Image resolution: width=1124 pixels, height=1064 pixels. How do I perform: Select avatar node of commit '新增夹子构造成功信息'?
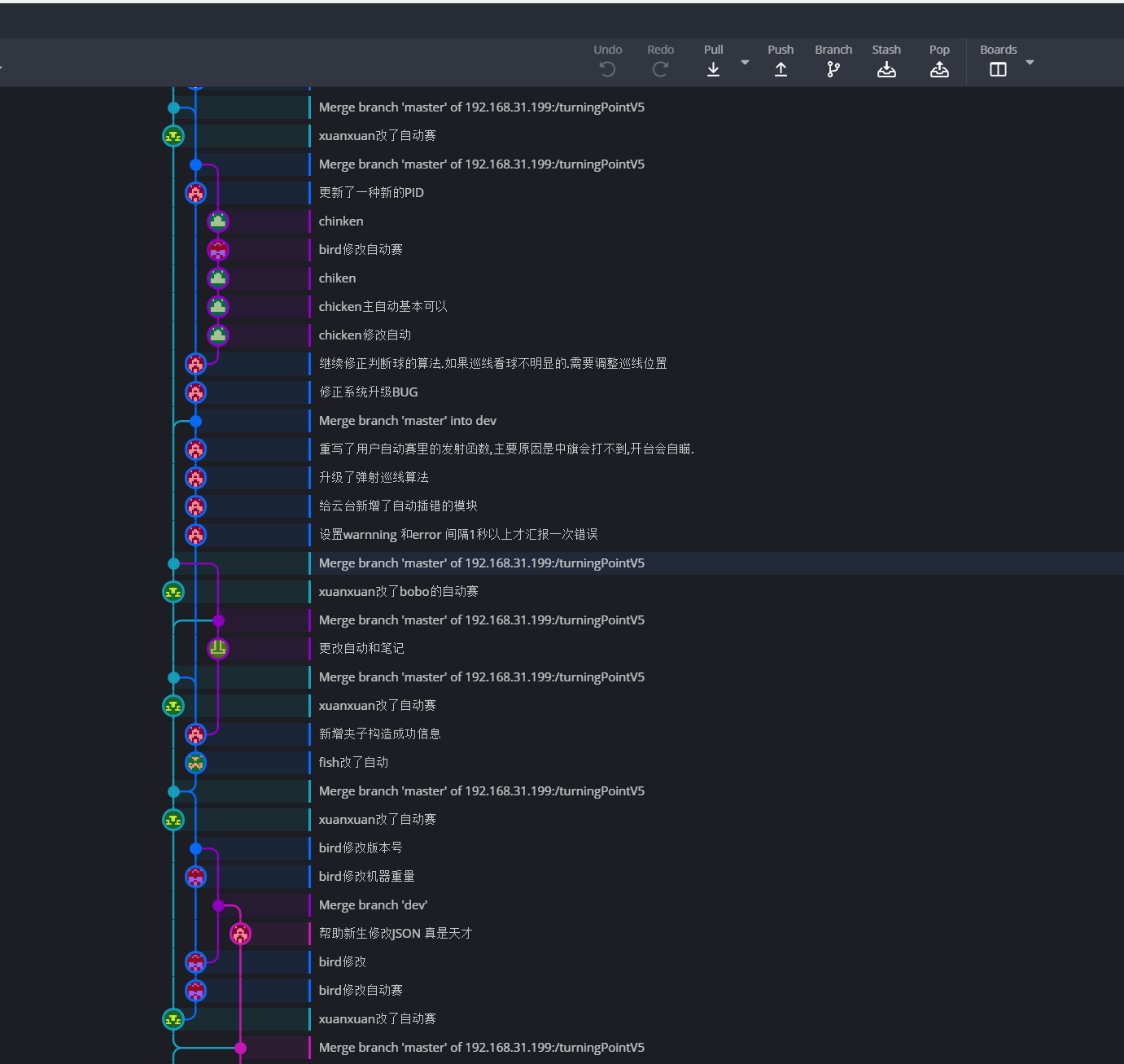point(195,734)
